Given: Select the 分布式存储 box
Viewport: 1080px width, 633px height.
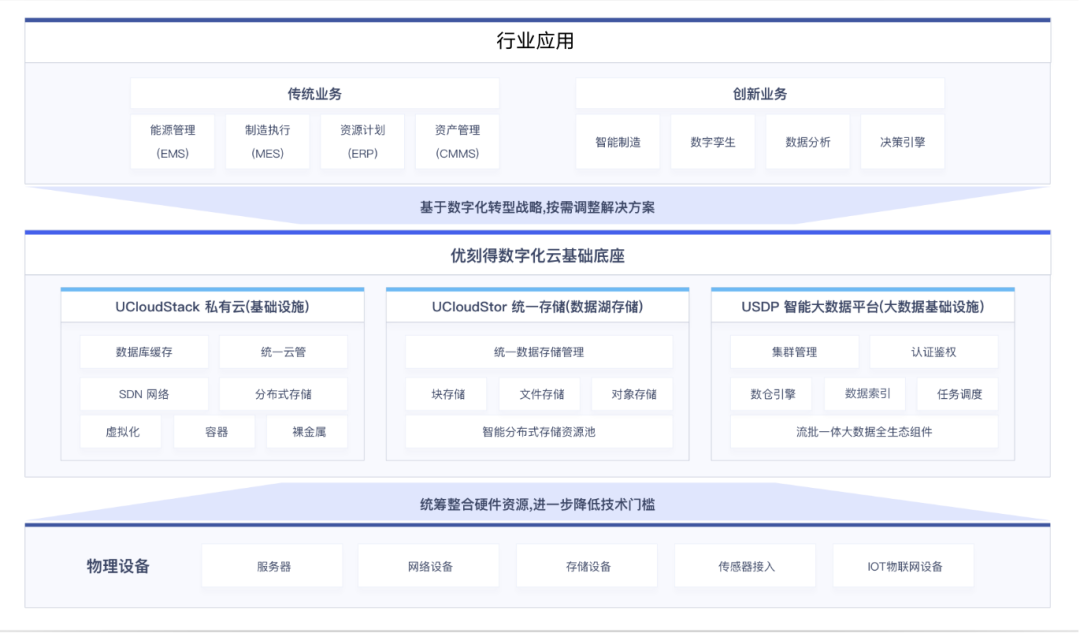Looking at the screenshot, I should pos(283,394).
